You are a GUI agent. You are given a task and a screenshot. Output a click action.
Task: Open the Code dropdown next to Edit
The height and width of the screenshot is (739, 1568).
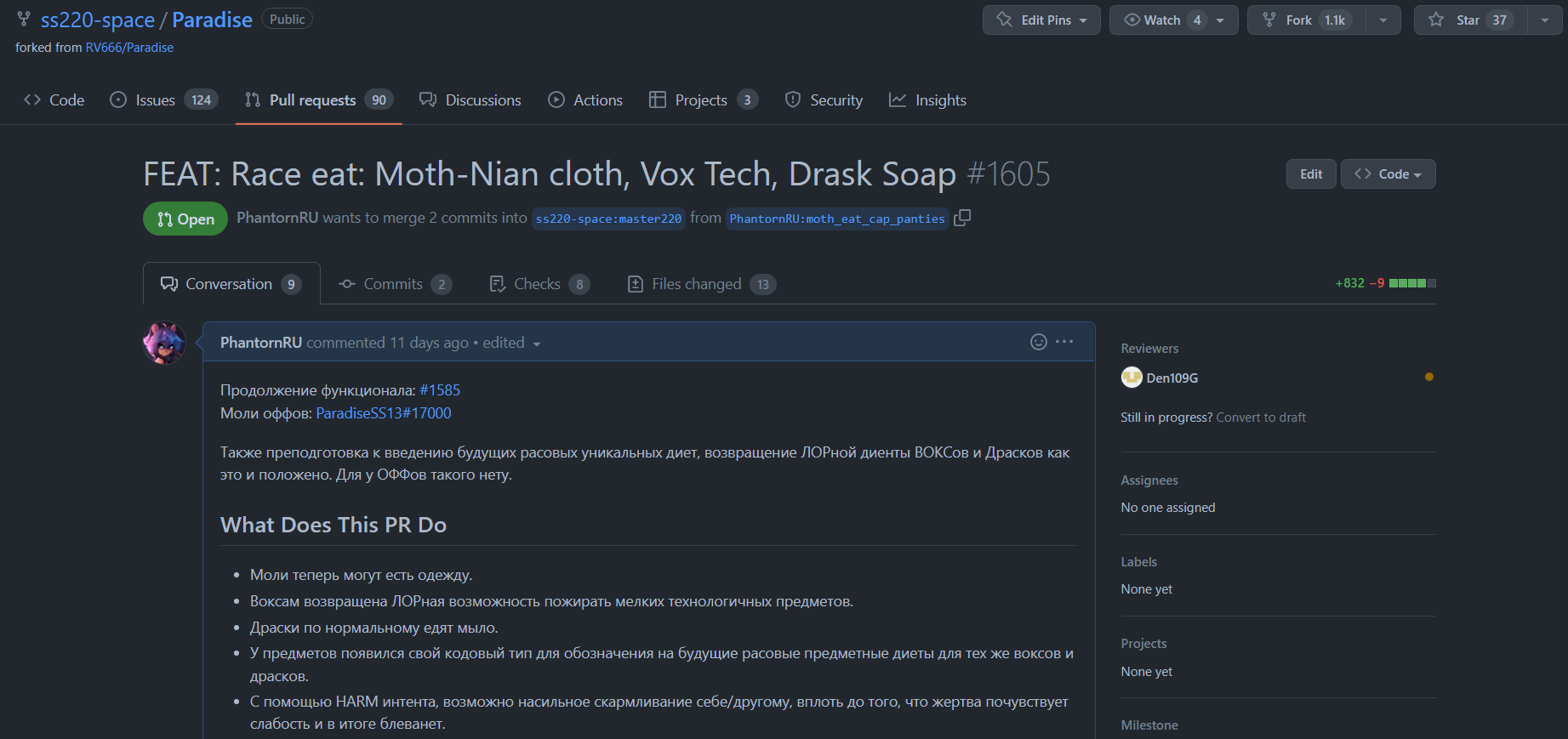[1388, 174]
